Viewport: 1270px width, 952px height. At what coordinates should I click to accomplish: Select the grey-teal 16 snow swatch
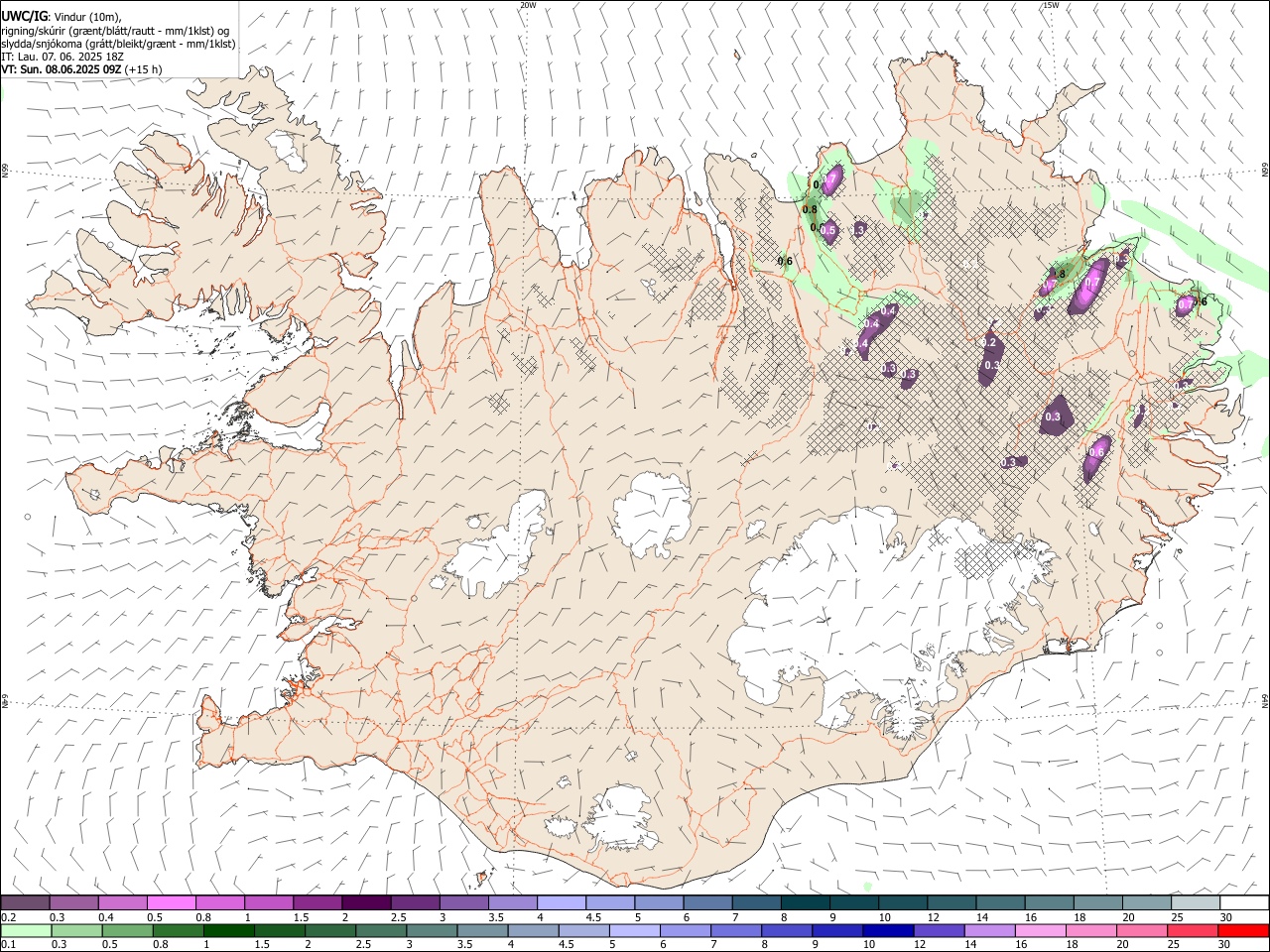click(1049, 902)
